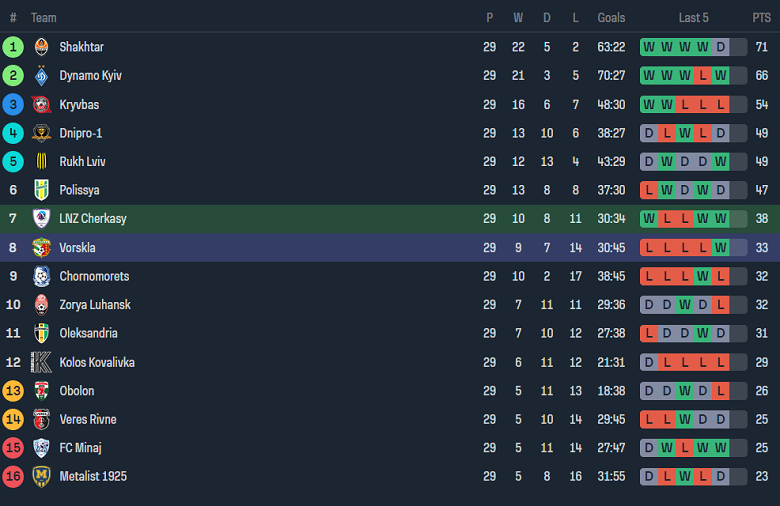Click the red position 16 rank badge

point(13,476)
